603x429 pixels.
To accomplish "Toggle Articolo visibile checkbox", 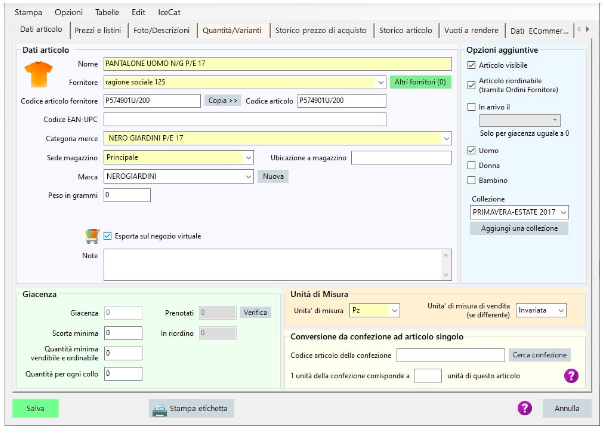I will click(x=471, y=65).
